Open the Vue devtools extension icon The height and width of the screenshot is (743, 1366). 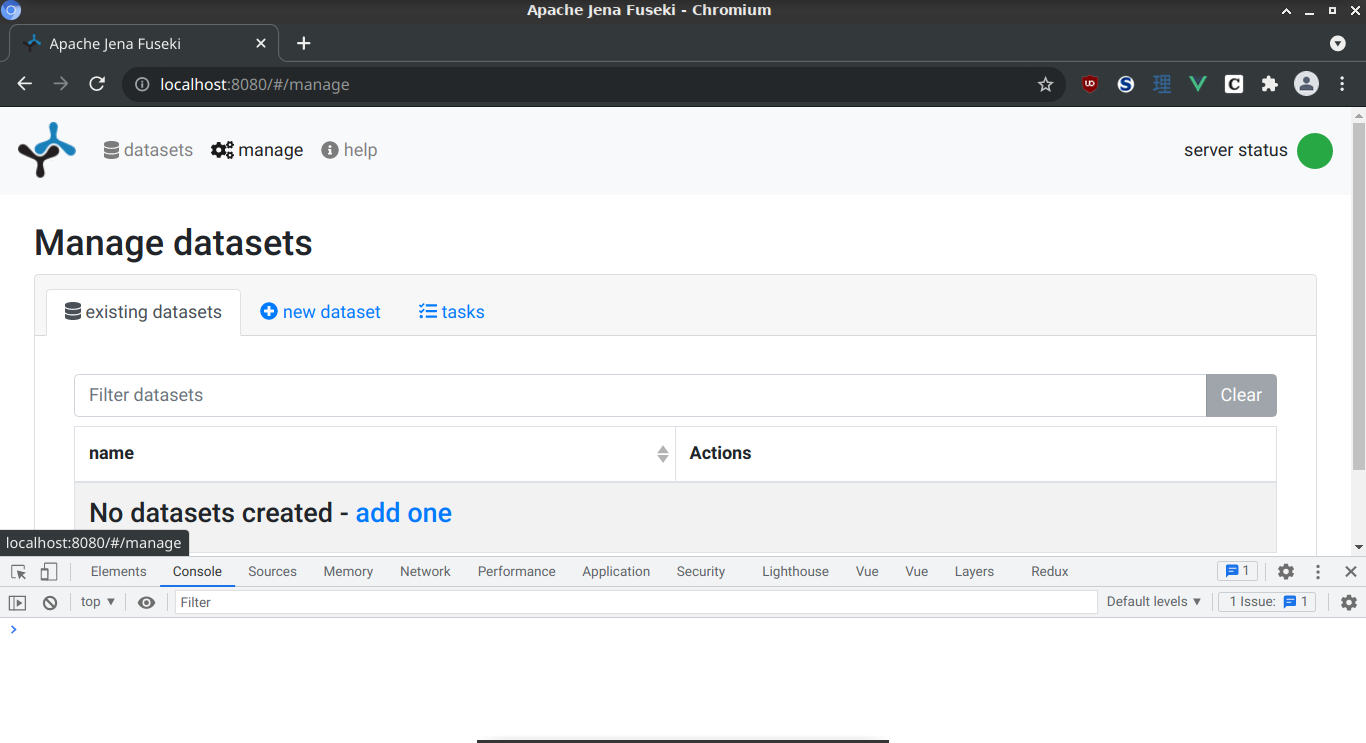(1198, 84)
